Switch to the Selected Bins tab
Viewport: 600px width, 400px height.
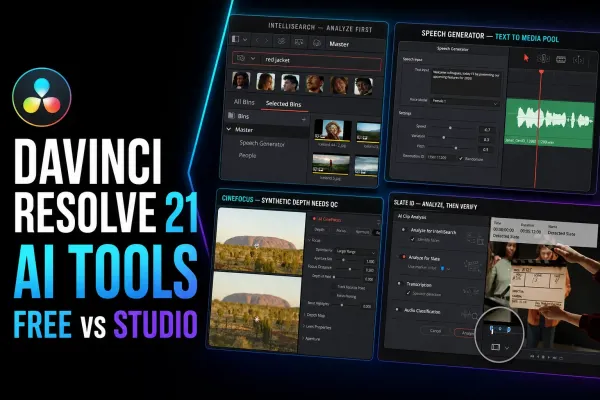tap(284, 104)
